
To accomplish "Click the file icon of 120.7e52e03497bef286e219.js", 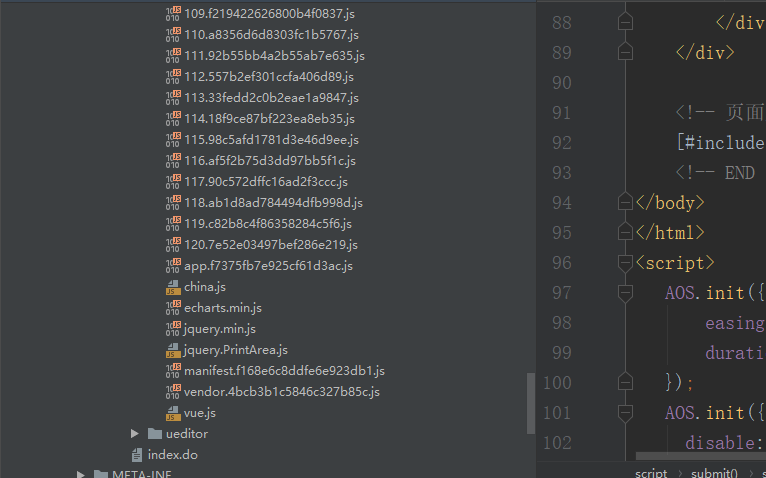I will click(173, 245).
